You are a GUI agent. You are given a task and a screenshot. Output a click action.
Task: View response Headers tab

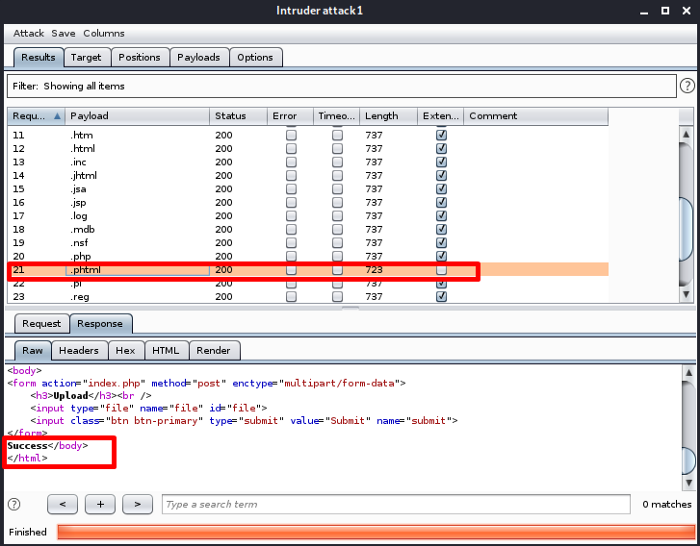coord(79,350)
